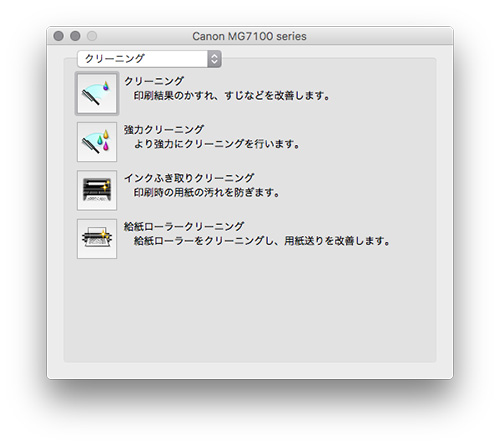This screenshot has height=446, width=500.
Task: Click the description 印刷結果のかすれ、すじなどを改善します。
Action: tap(232, 96)
